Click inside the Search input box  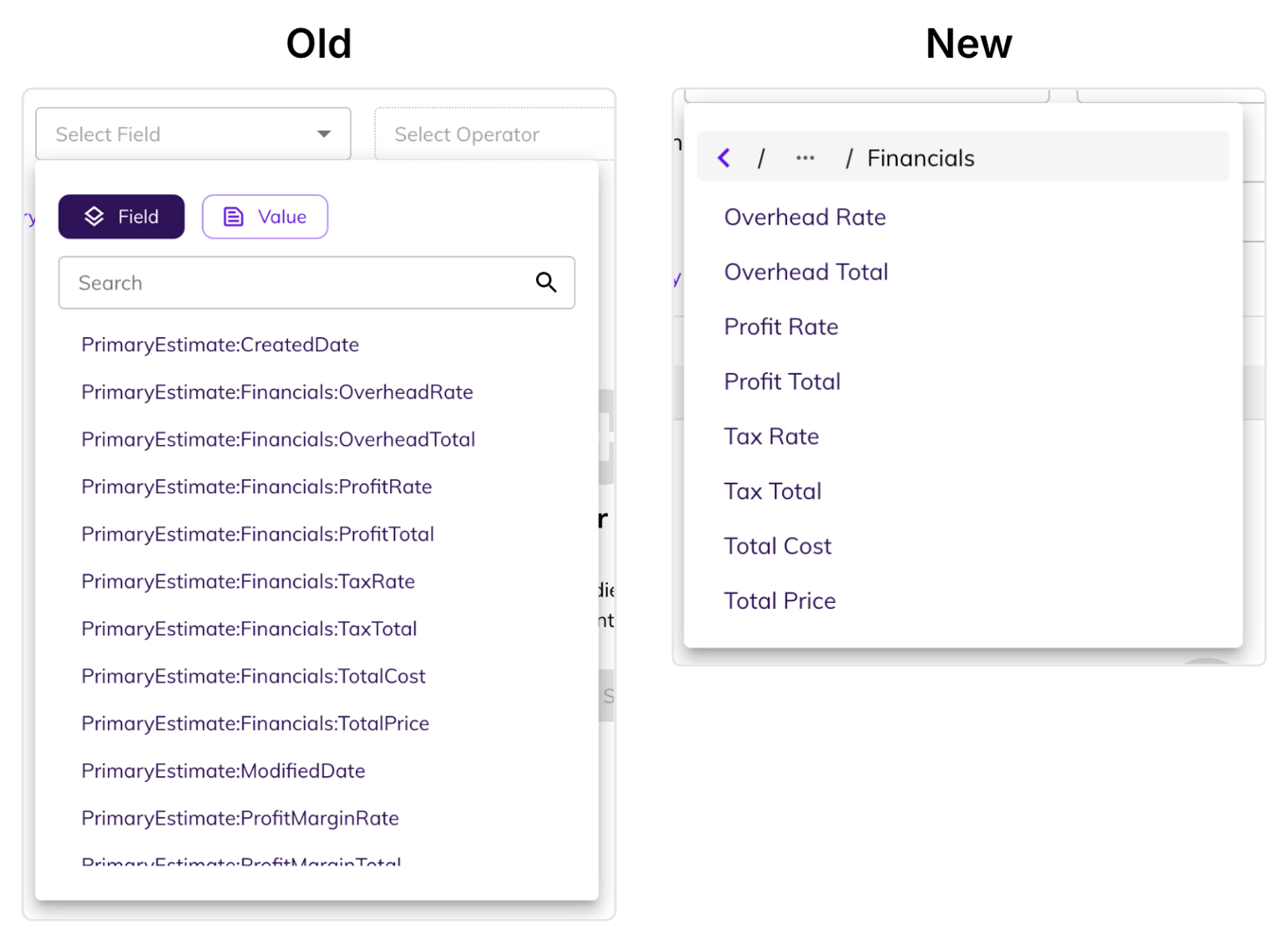[284, 282]
